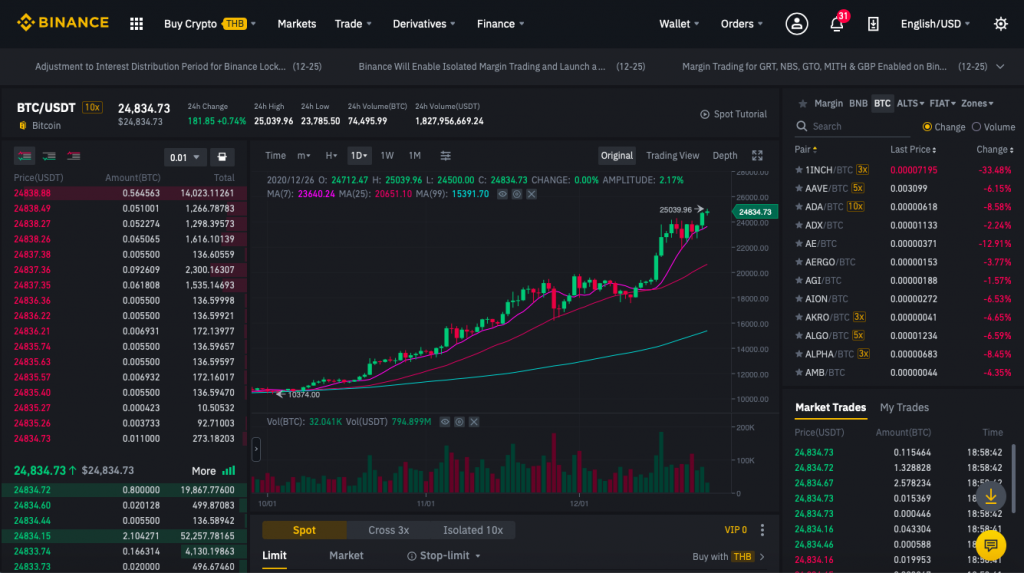Remove the Volume indicator with X
The height and width of the screenshot is (573, 1024).
[x=474, y=422]
